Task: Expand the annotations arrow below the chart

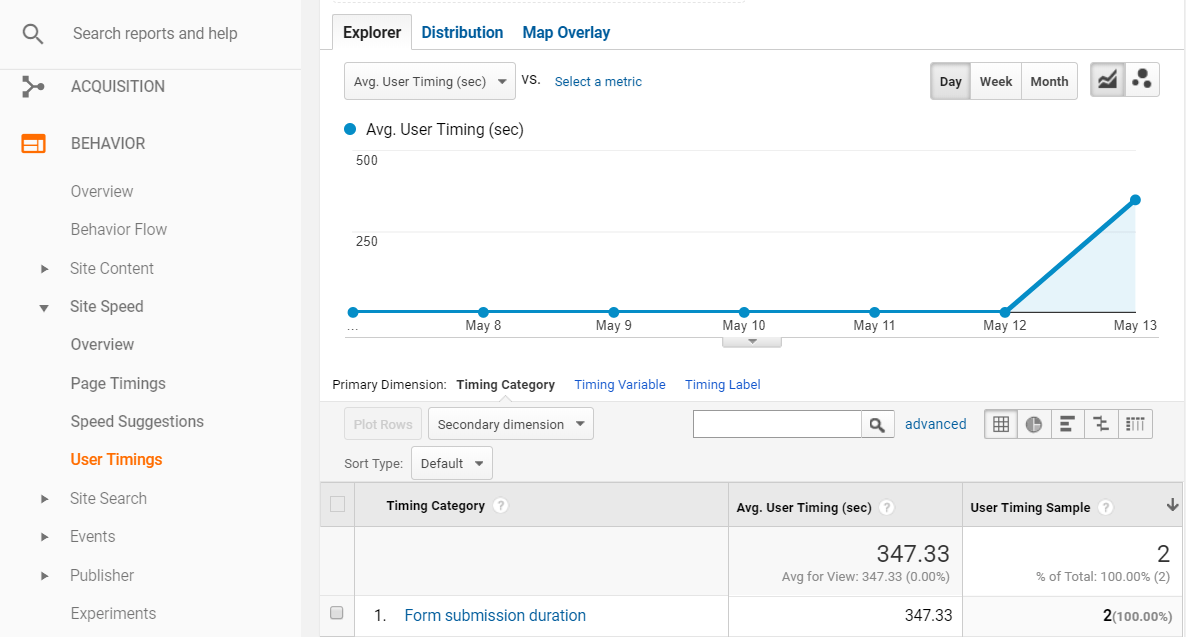Action: [751, 340]
